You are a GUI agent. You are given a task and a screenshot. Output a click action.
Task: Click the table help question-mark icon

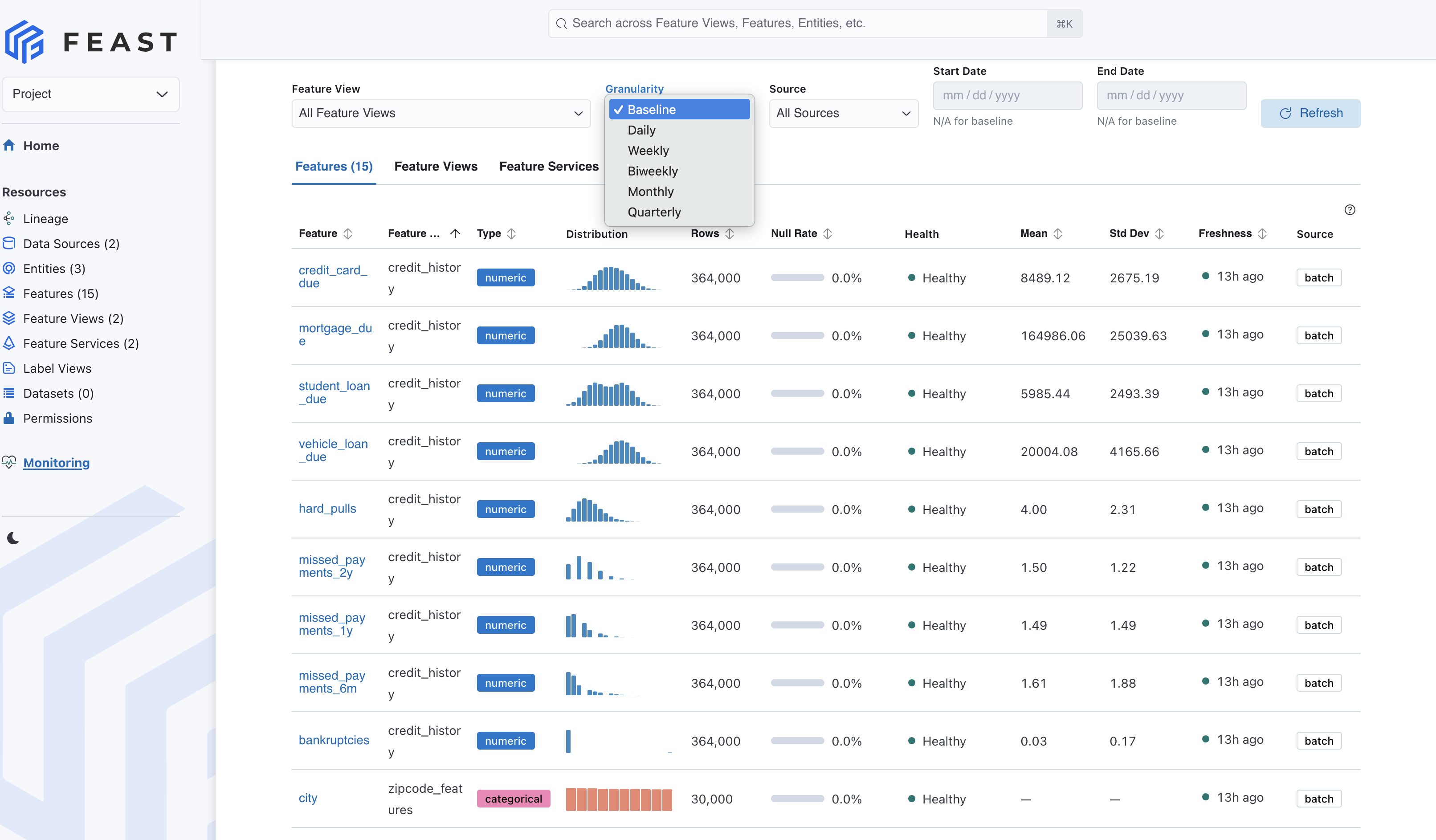click(1350, 210)
